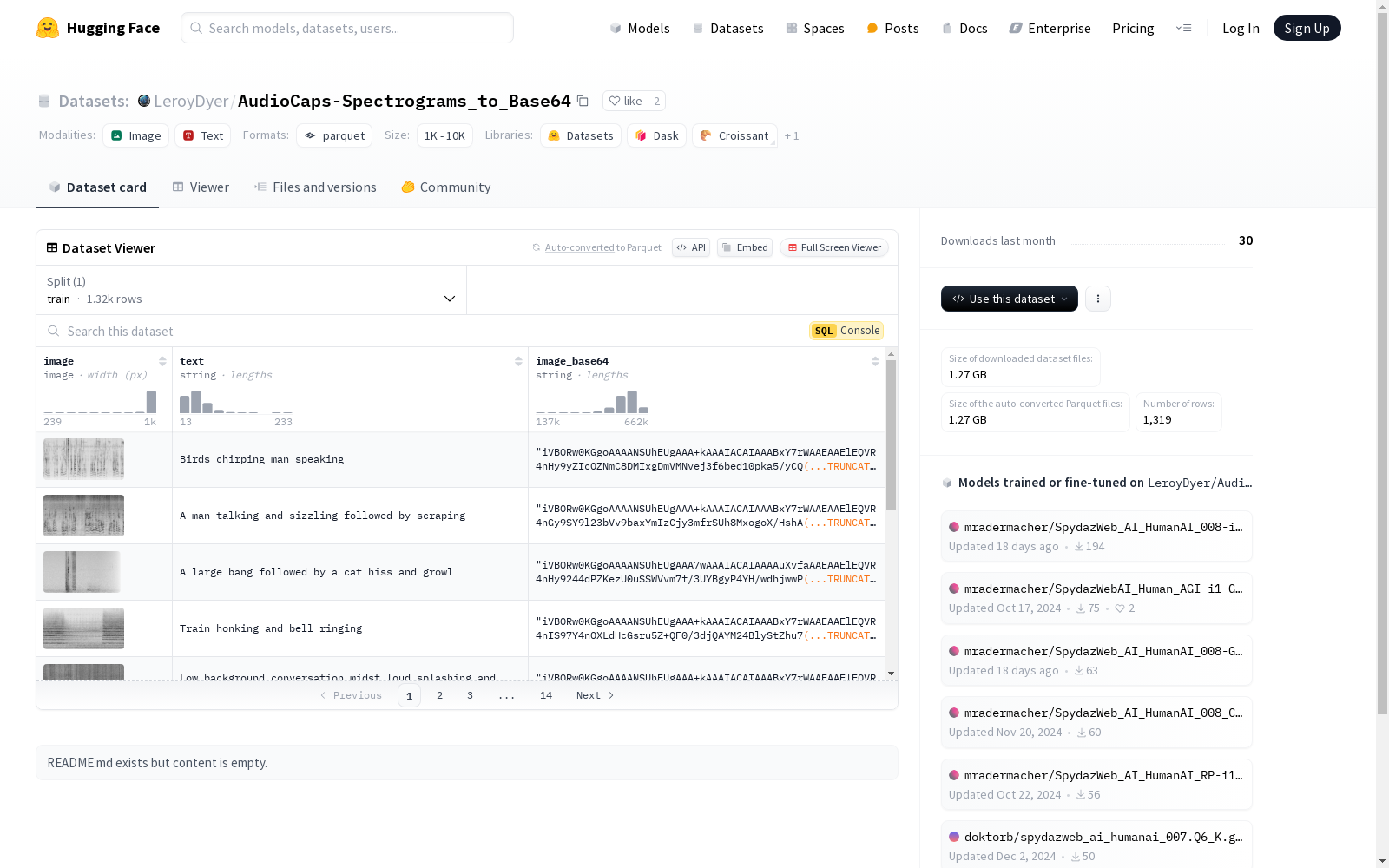This screenshot has width=1389, height=868.
Task: Select current page 1 in pagination
Action: tap(409, 695)
